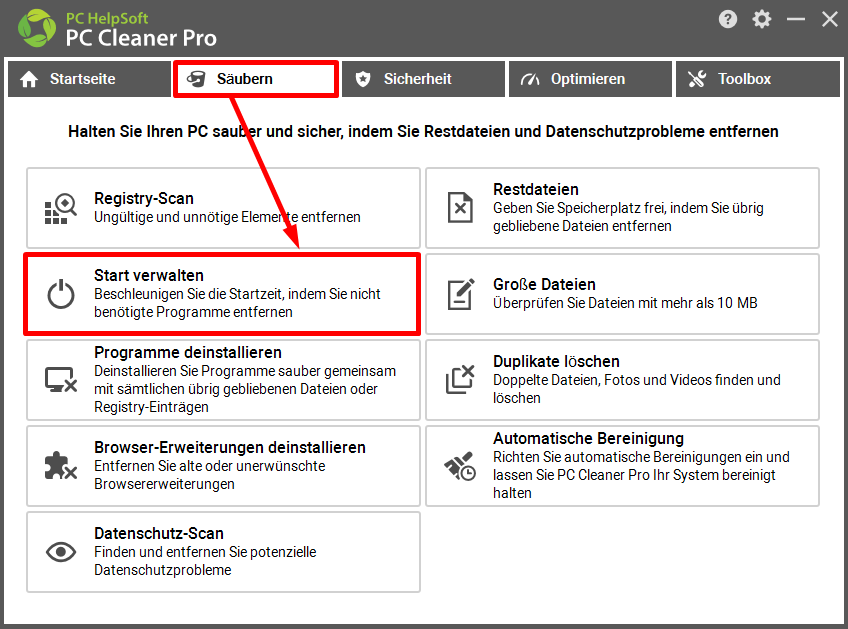The width and height of the screenshot is (848, 629).
Task: Click the speedometer icon in Optimieren tab
Action: click(530, 80)
